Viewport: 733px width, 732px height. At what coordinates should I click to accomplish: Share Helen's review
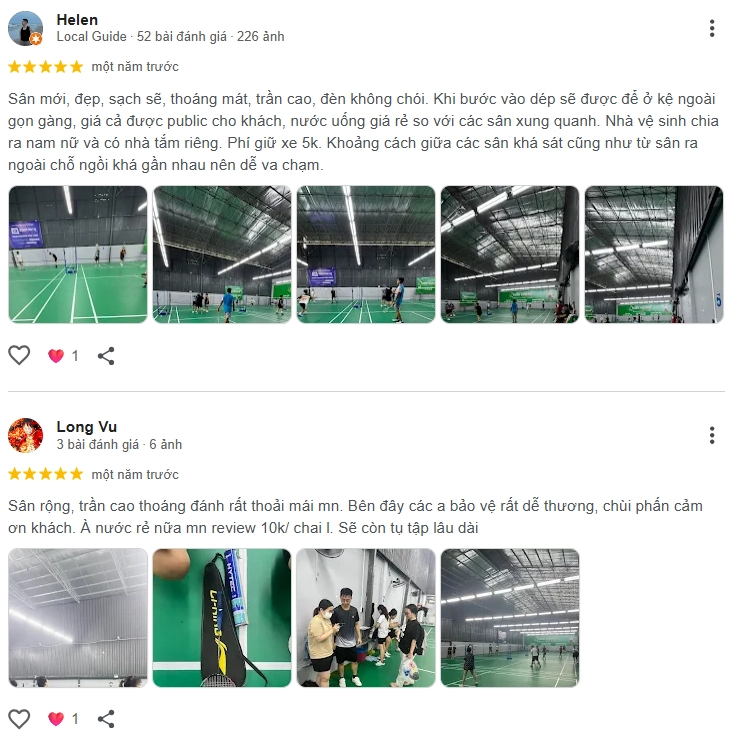coord(106,356)
